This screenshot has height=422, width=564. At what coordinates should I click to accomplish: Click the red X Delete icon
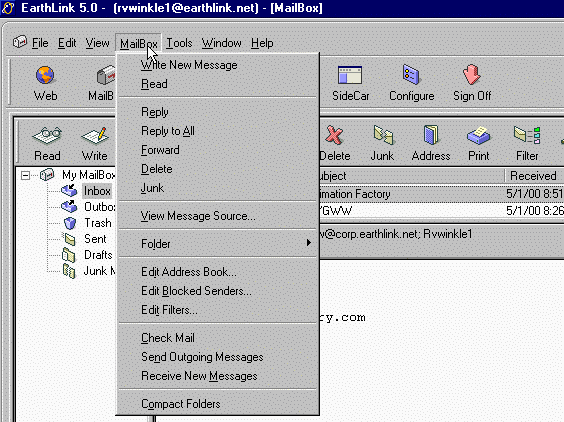click(335, 136)
